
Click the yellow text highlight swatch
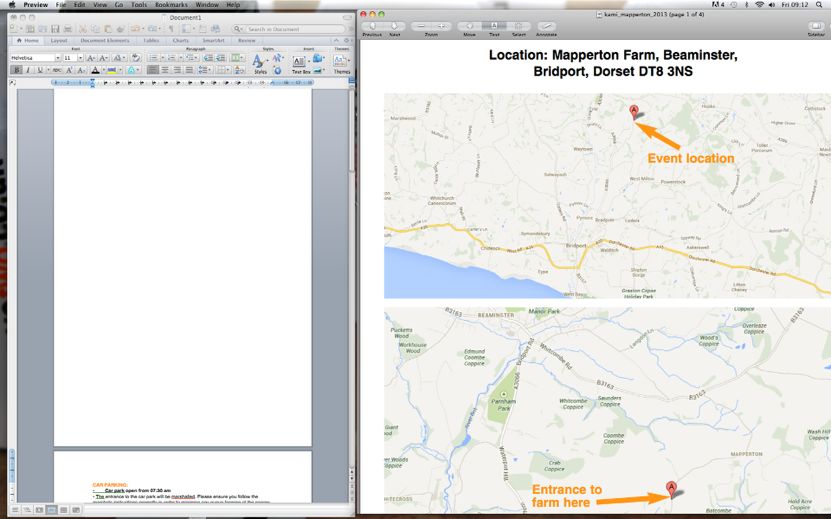(112, 70)
